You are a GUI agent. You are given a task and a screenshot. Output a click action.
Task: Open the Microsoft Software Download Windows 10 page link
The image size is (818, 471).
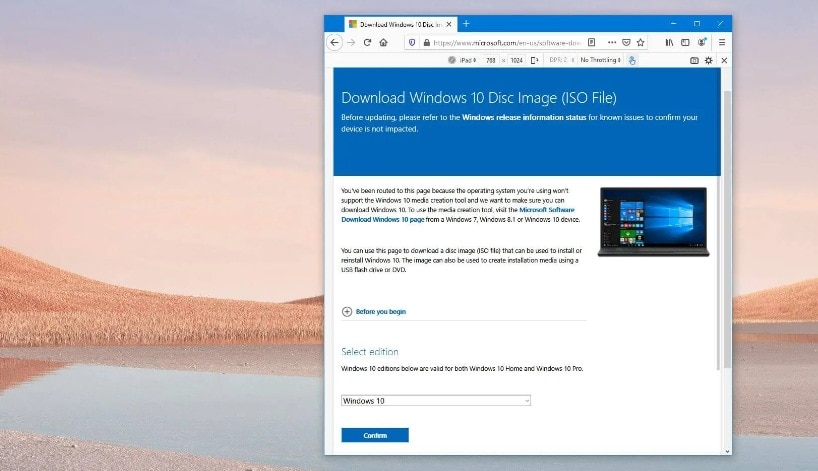(458, 215)
